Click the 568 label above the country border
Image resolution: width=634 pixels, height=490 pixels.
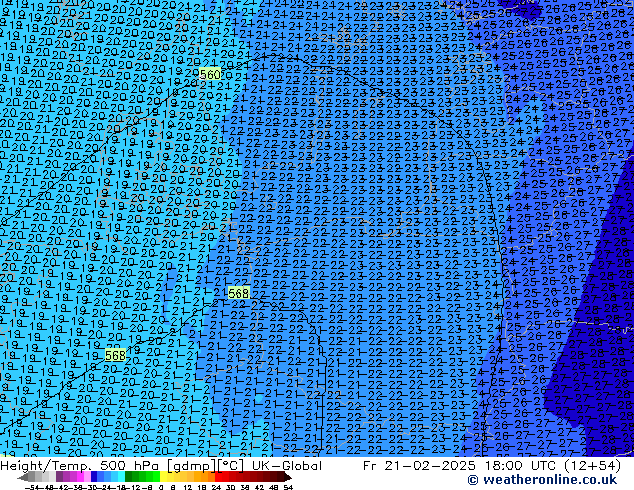point(238,293)
